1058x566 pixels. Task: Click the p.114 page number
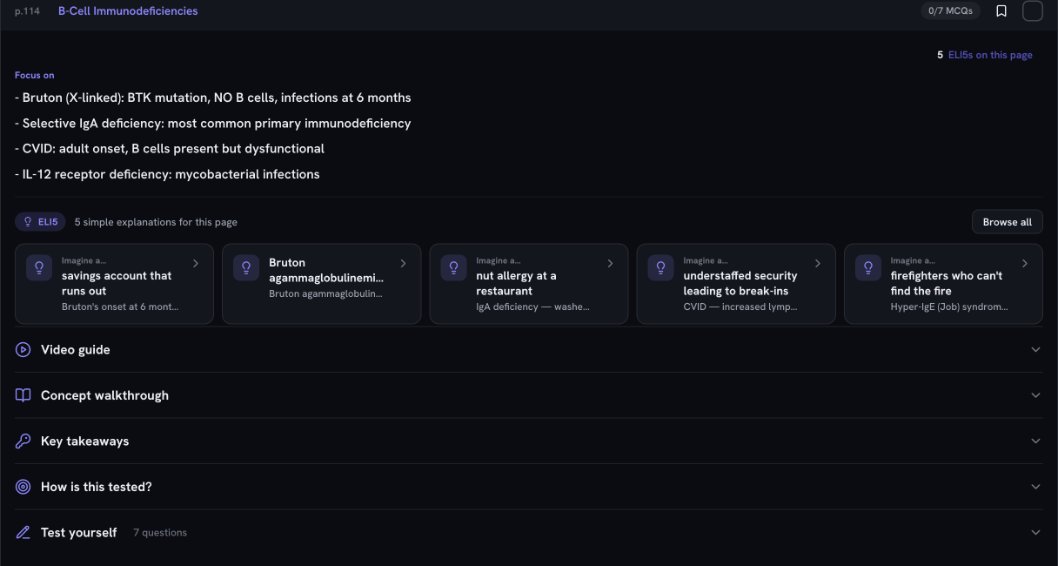27,11
